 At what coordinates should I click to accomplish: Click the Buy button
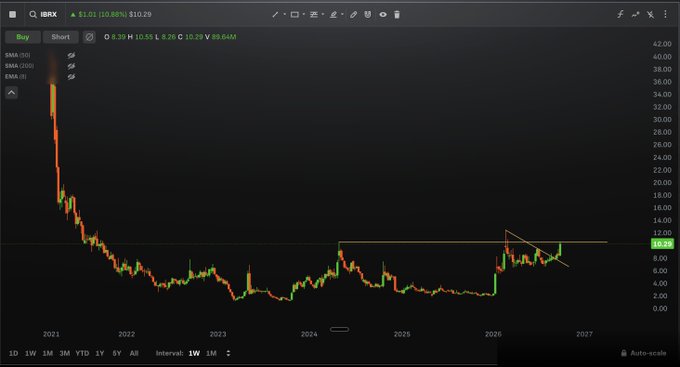(23, 37)
